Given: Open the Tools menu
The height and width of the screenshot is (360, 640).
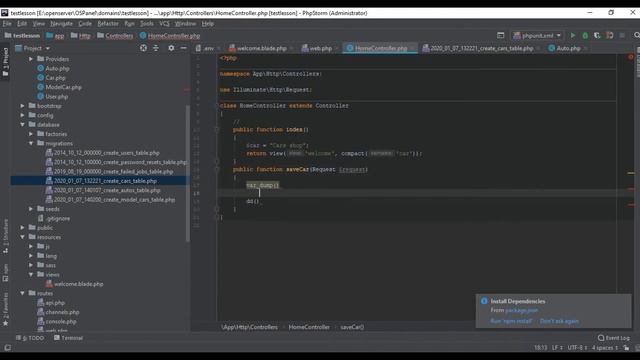Looking at the screenshot, I should click(147, 24).
